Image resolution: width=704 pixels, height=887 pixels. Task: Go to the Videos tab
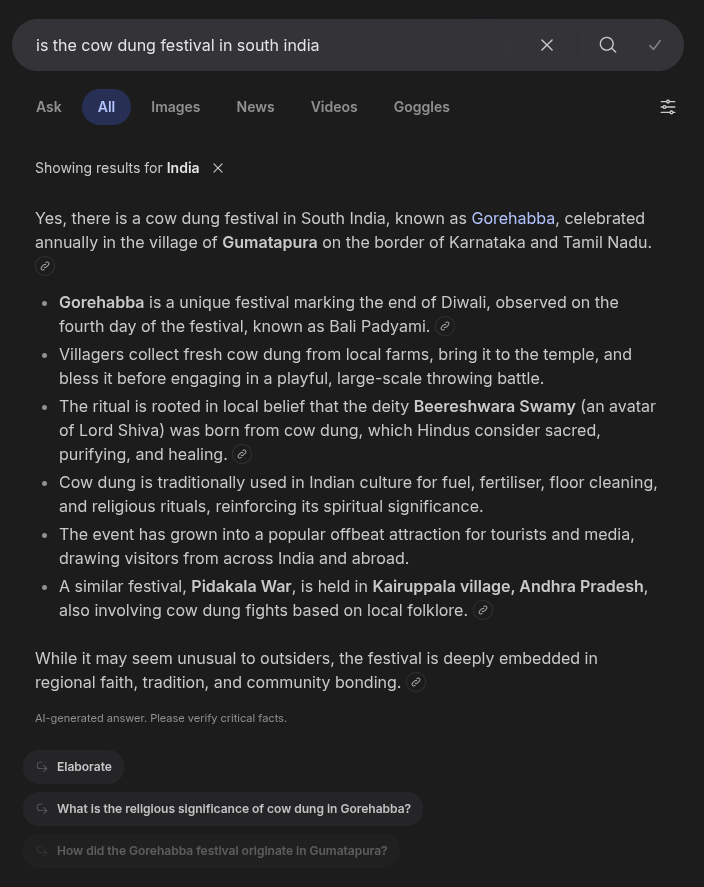pos(334,107)
